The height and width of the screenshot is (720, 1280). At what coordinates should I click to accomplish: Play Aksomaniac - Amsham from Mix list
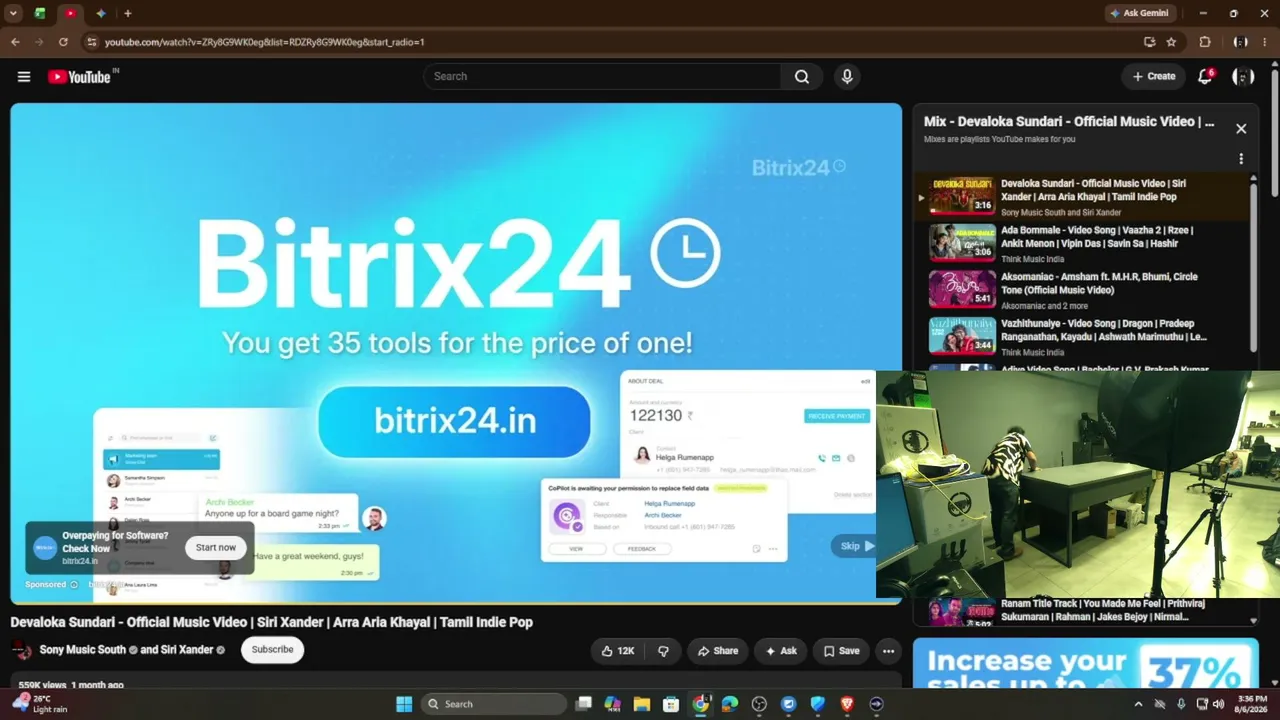click(x=1083, y=290)
